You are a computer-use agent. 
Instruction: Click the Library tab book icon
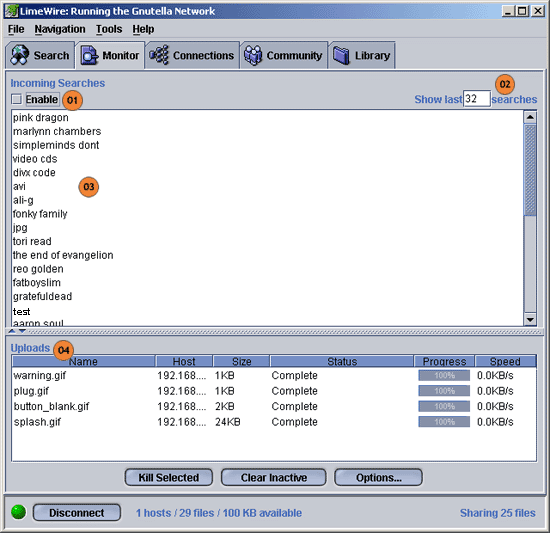[x=341, y=55]
